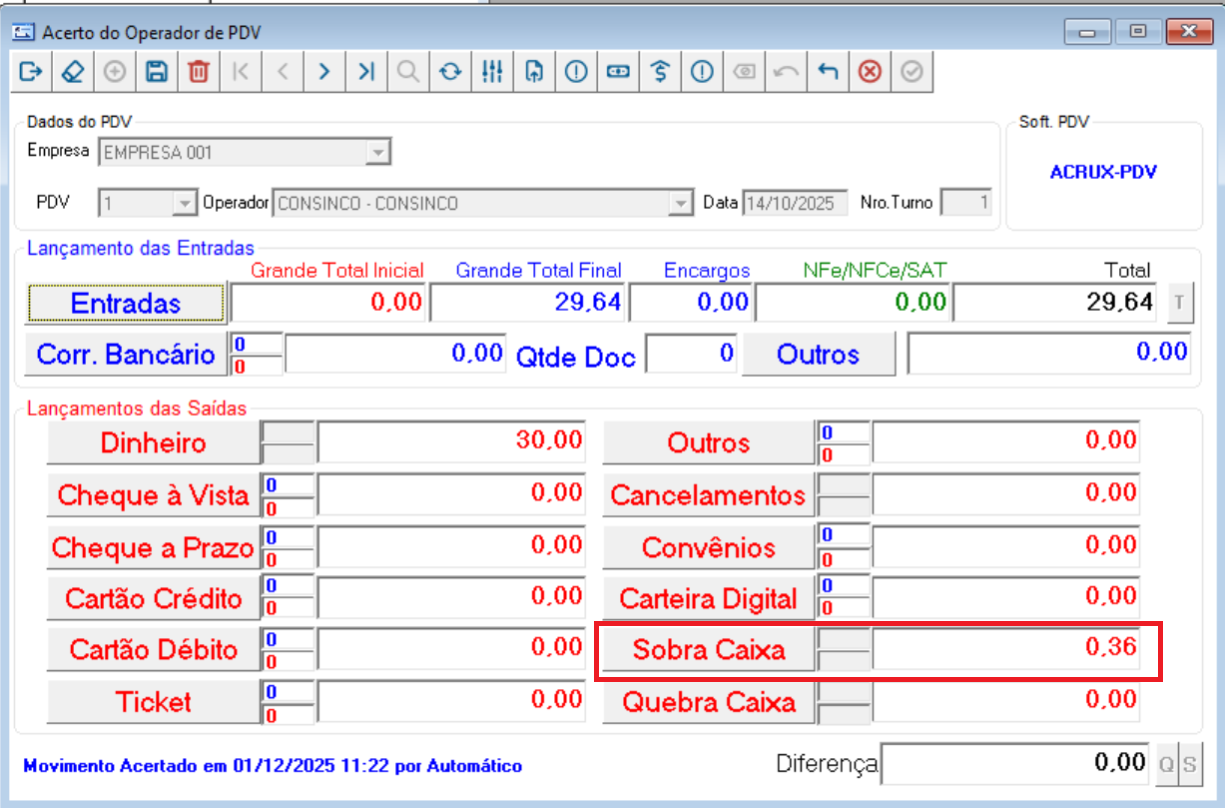
Task: Click the Diferença value field
Action: (x=1017, y=765)
